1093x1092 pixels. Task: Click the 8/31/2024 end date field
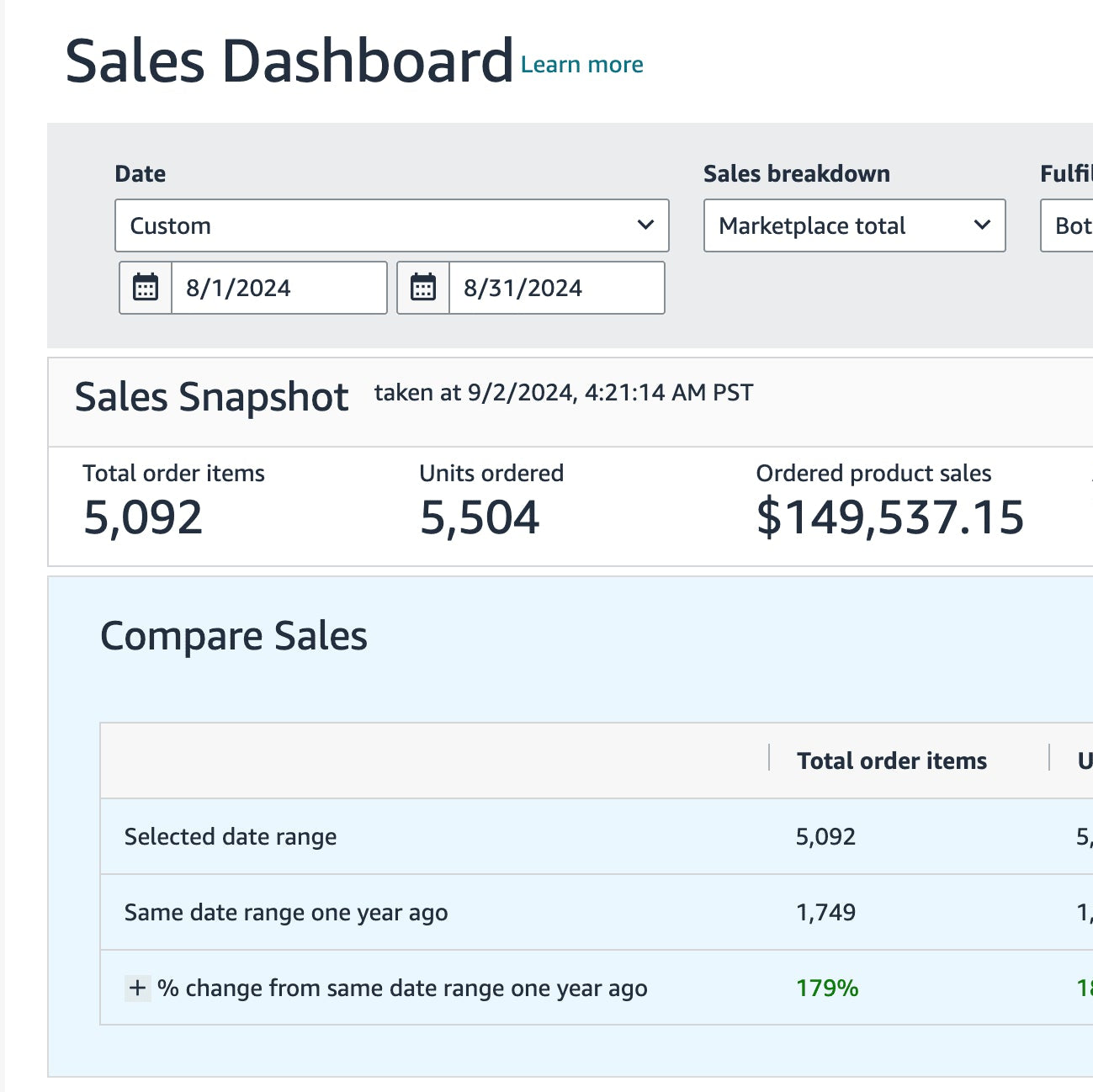[x=555, y=288]
